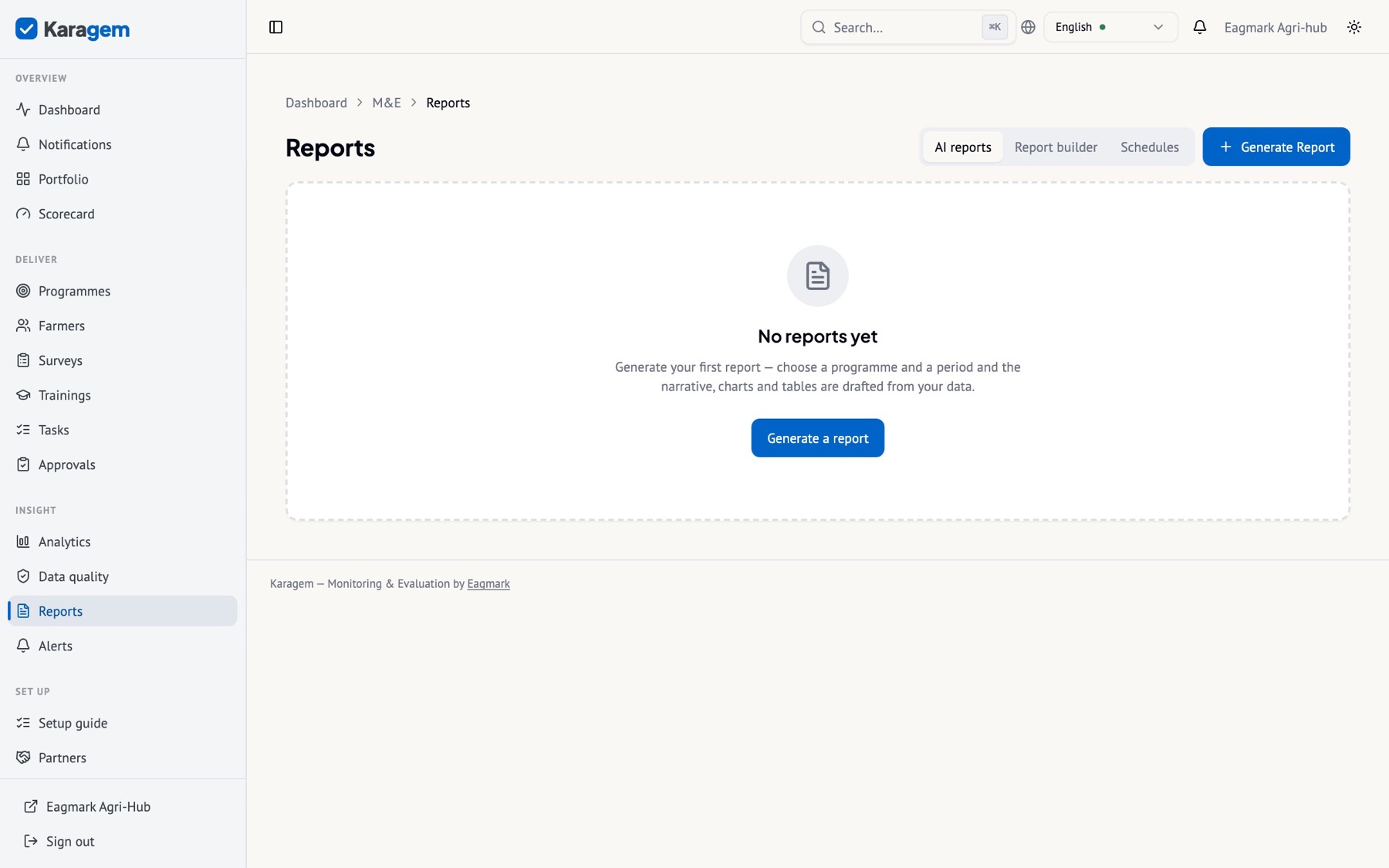Click the Trainings label in sidebar
Screen dimensions: 1389x868
click(65, 395)
